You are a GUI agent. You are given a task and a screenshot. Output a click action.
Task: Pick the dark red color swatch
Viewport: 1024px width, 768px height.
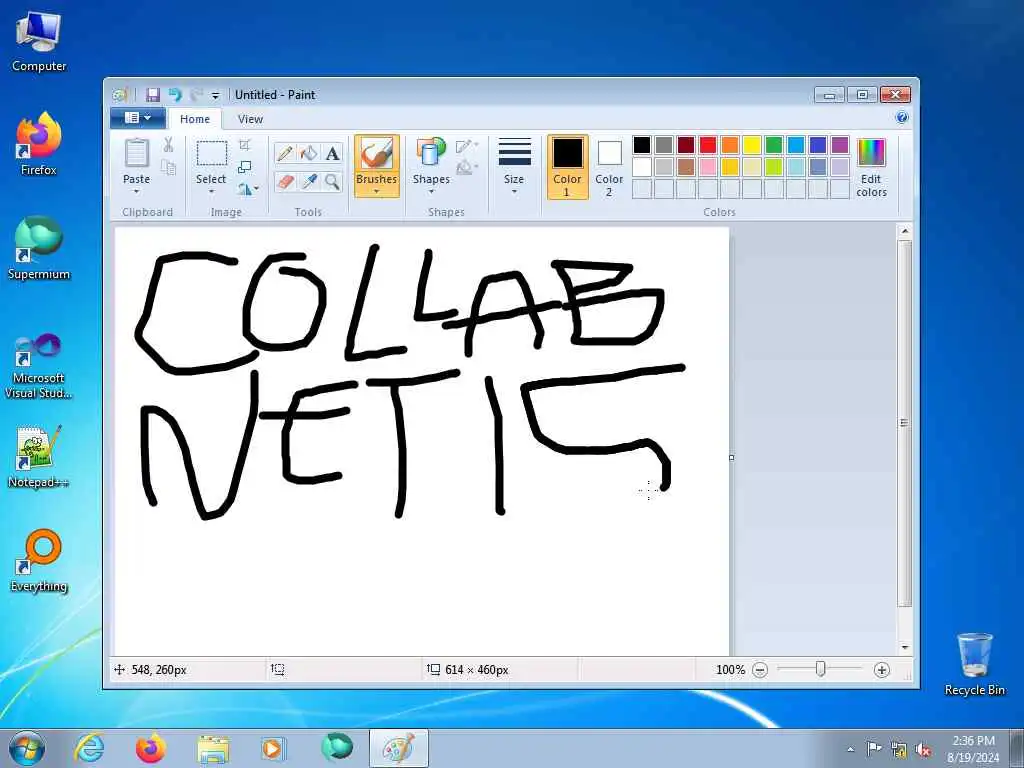tap(686, 145)
